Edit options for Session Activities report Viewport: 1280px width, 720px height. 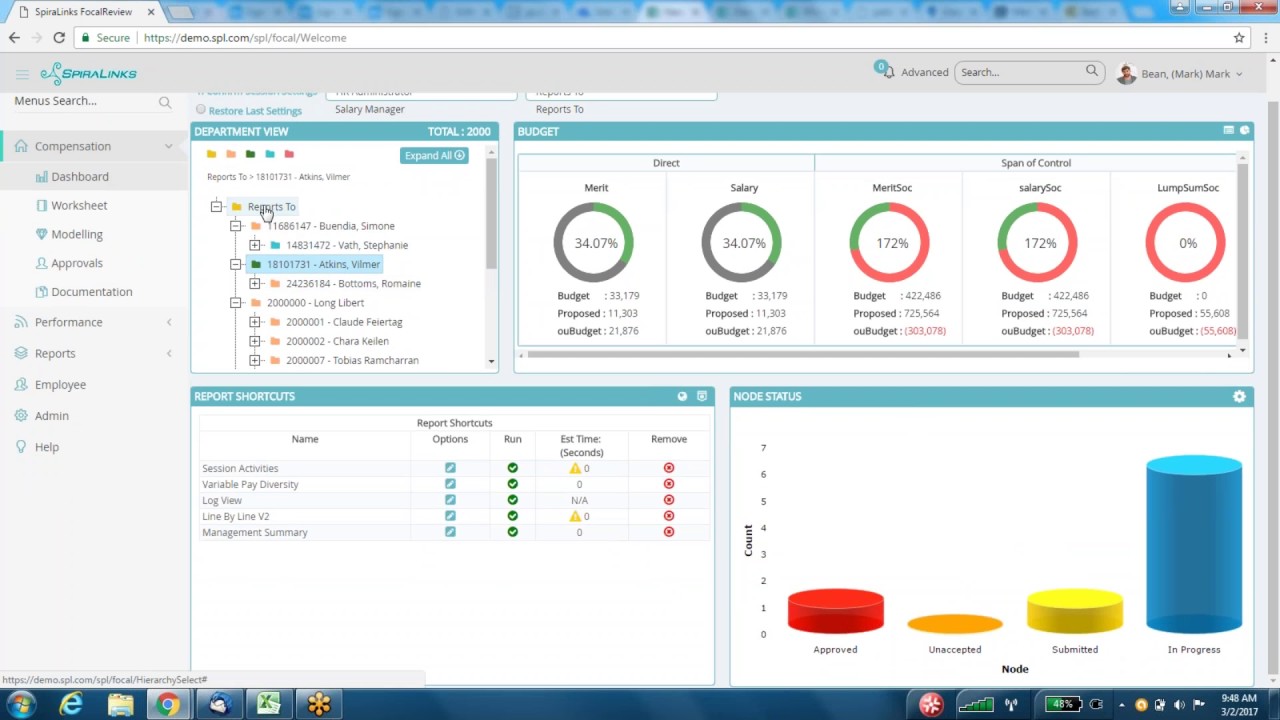click(450, 468)
